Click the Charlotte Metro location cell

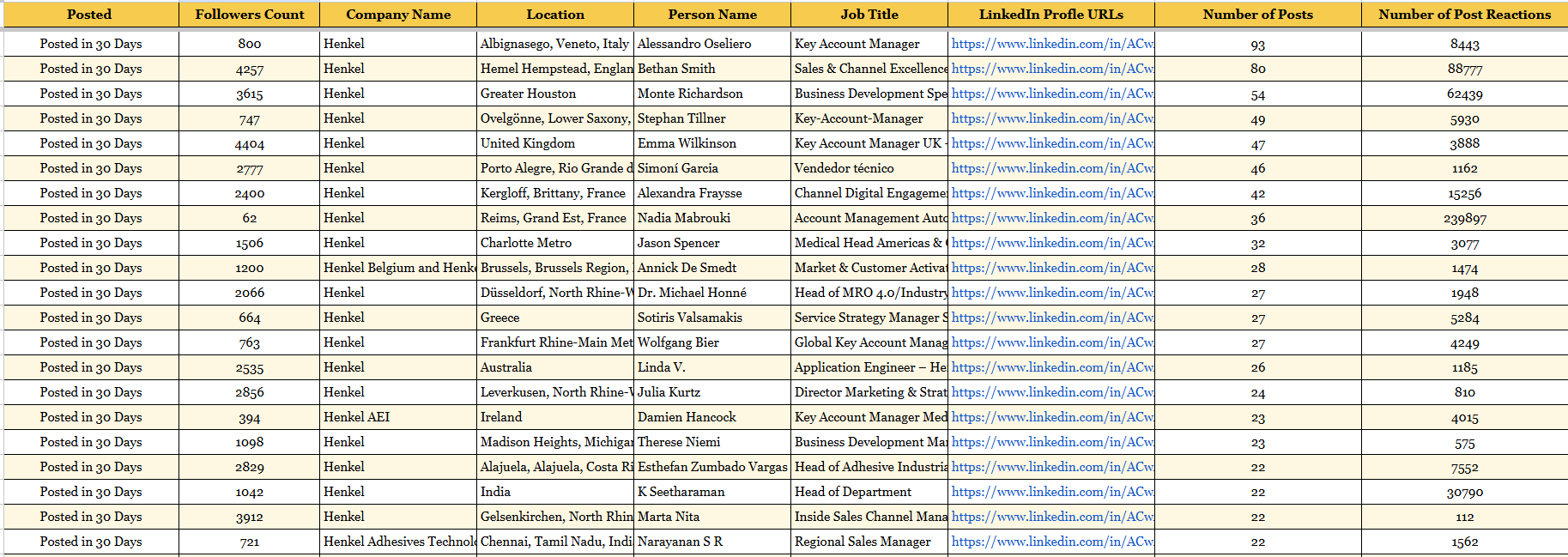point(525,243)
